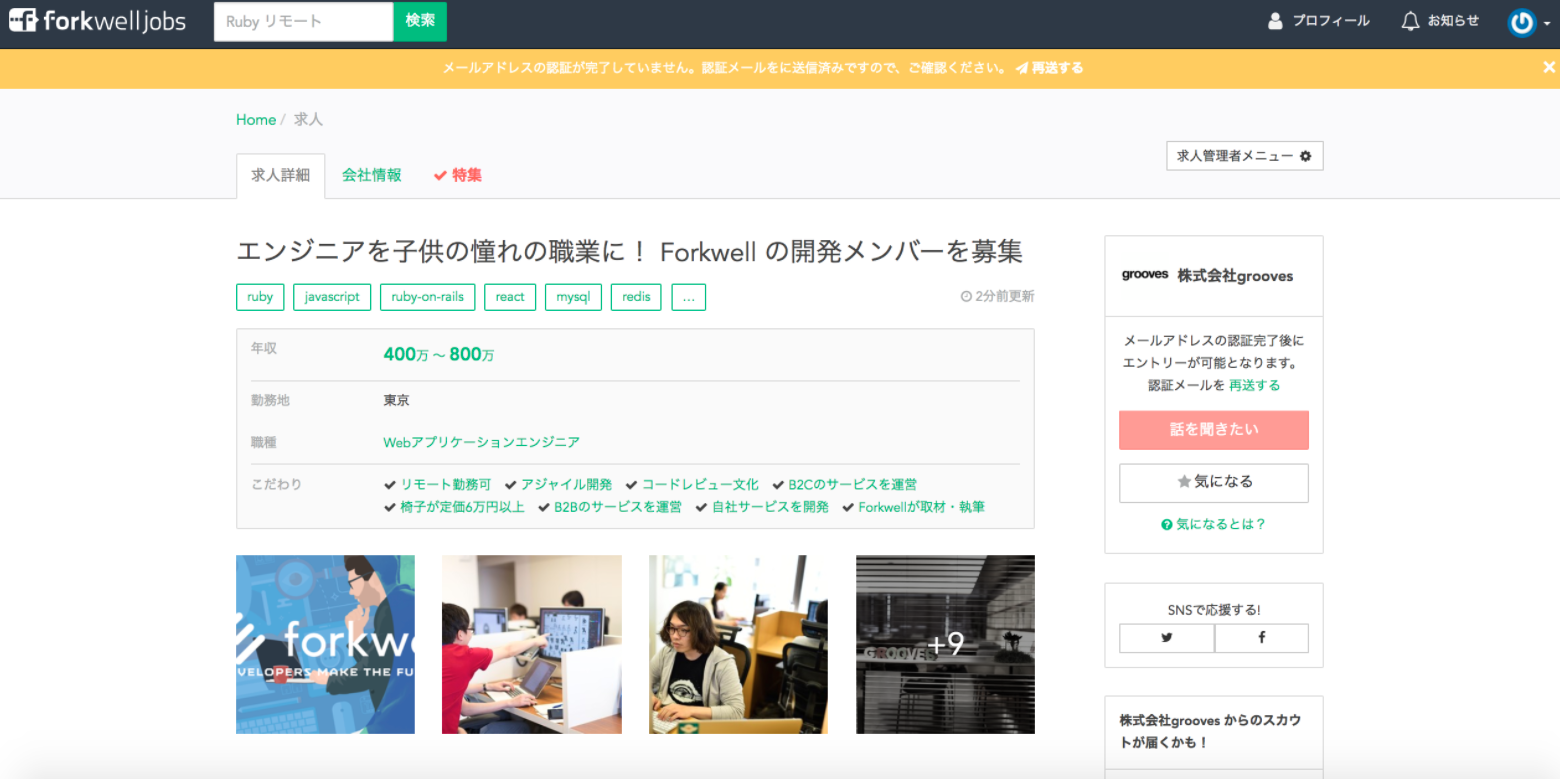1560x779 pixels.
Task: Switch to the 特集 tab
Action: [x=458, y=175]
